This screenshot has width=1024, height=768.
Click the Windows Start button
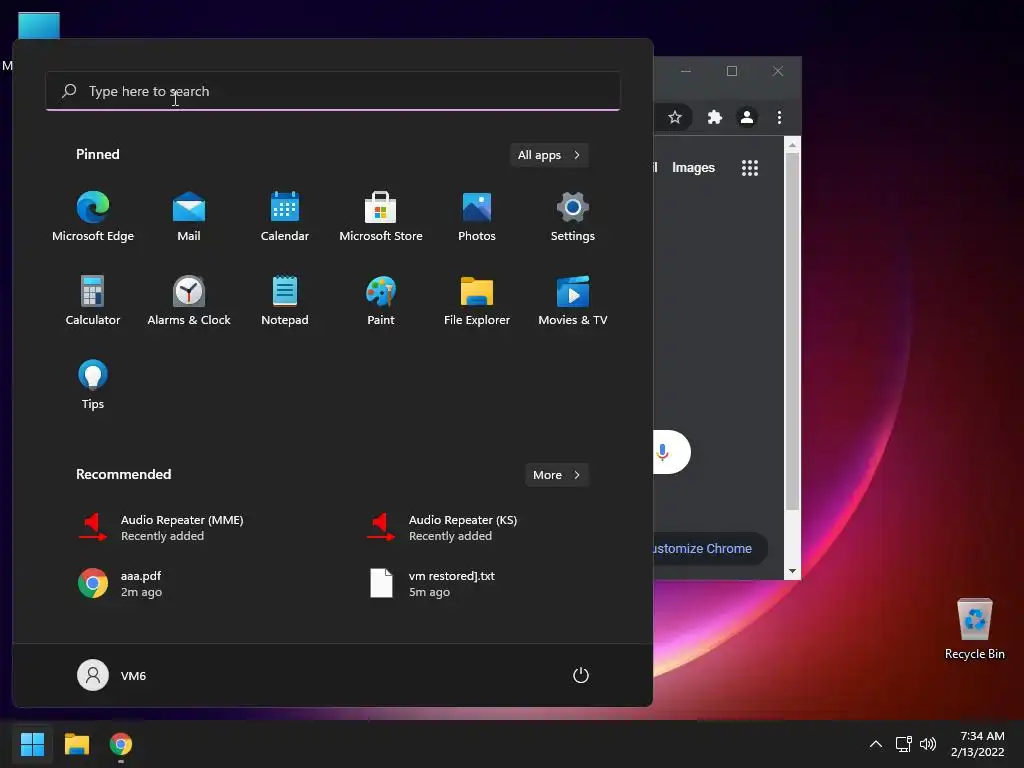pos(32,744)
